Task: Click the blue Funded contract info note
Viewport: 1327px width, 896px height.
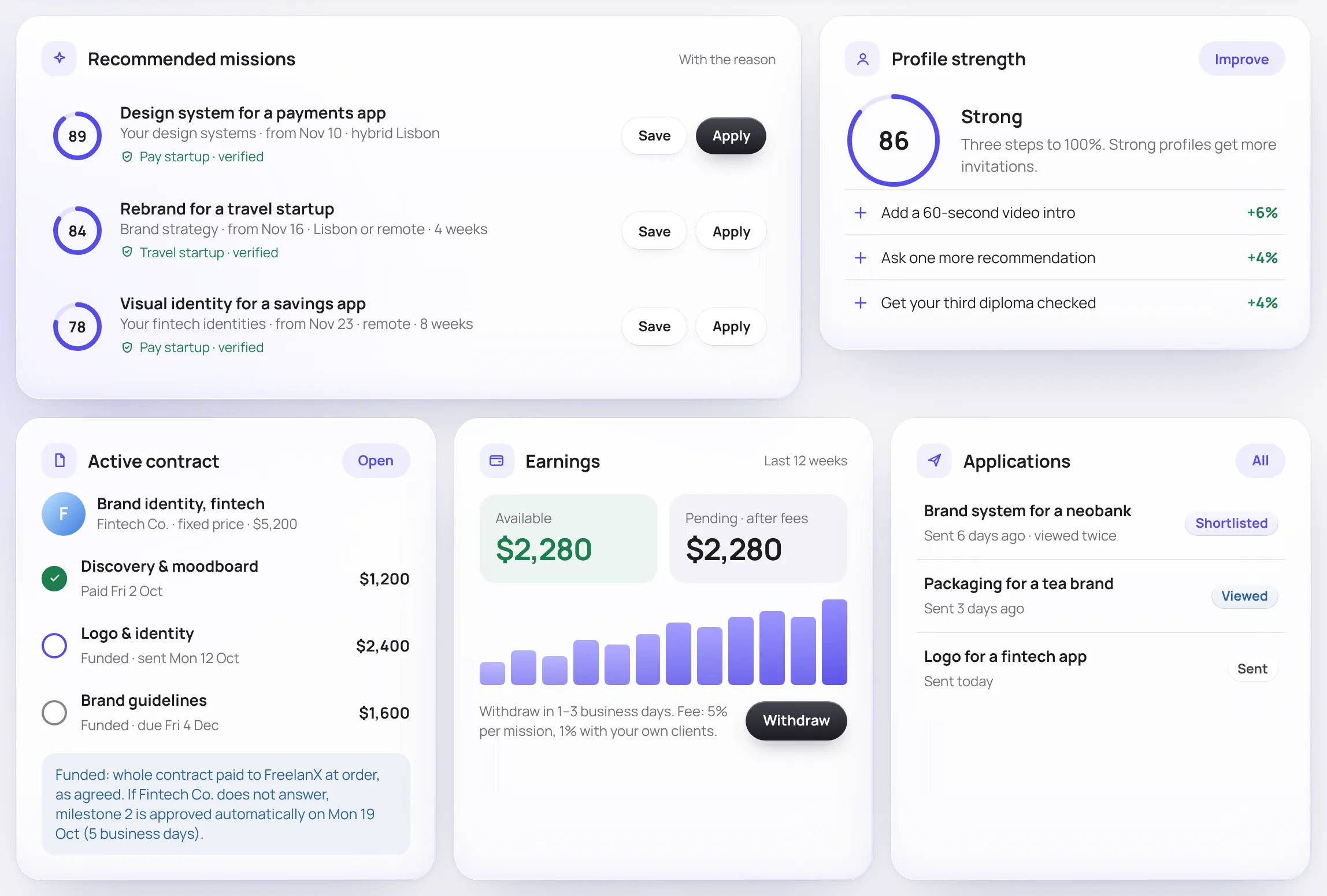Action: click(x=226, y=804)
